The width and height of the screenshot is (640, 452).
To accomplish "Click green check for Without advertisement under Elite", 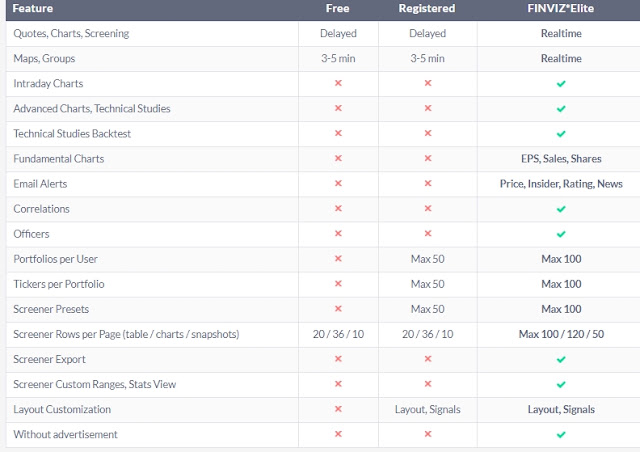I will (x=561, y=434).
